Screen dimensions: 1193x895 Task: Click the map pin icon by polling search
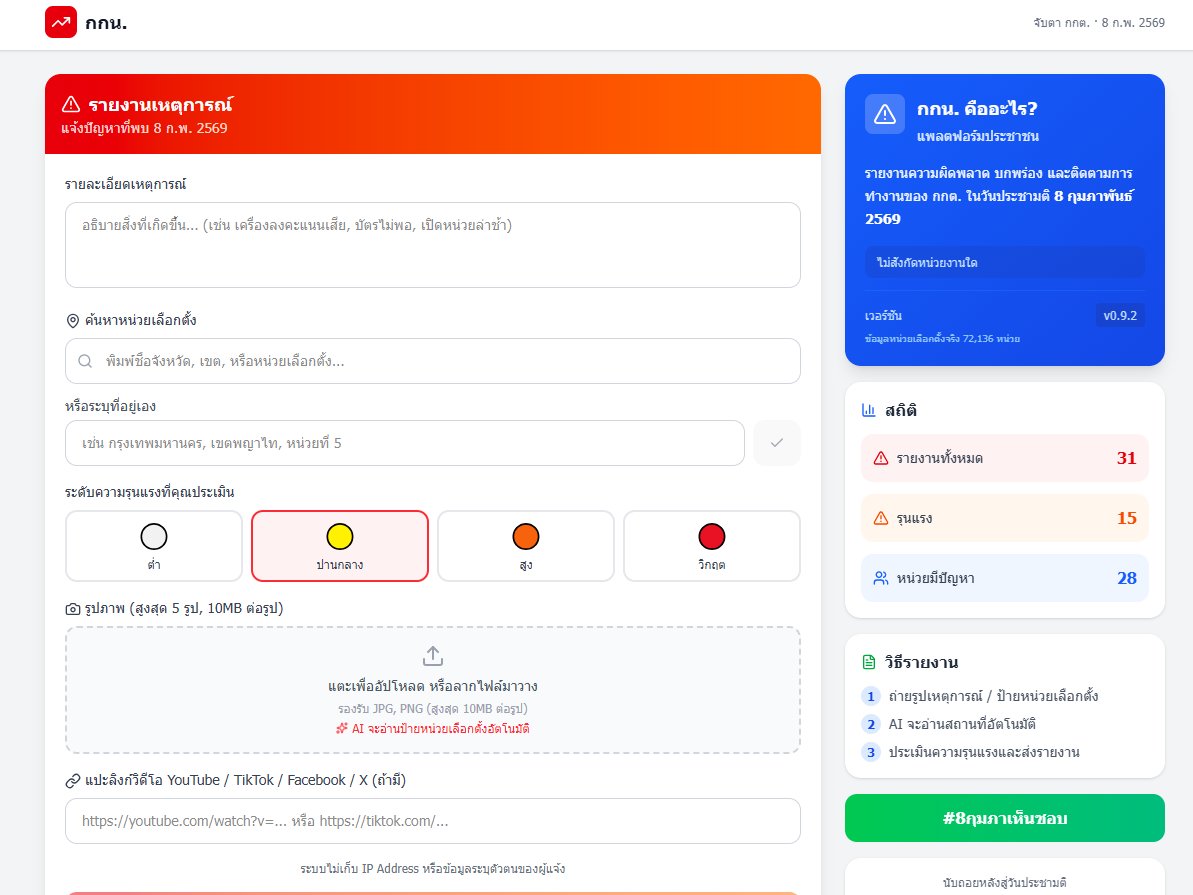[73, 320]
